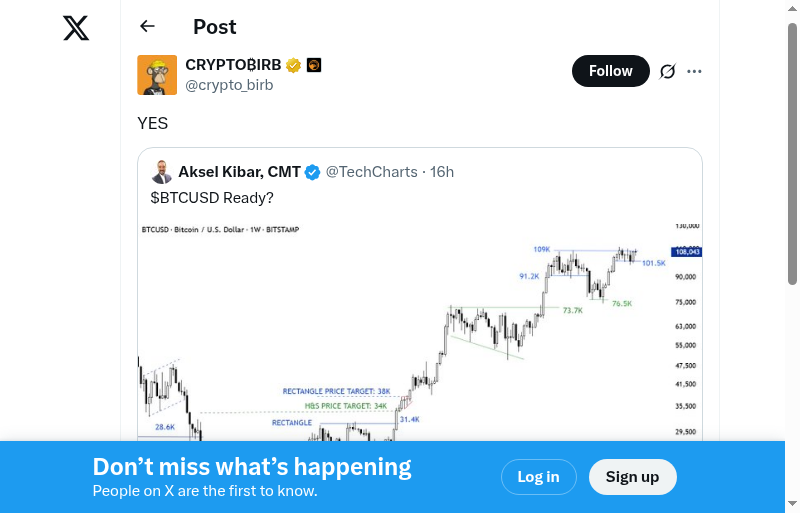Screen dimensions: 800x513
Task: Click the X logo
Action: click(76, 28)
